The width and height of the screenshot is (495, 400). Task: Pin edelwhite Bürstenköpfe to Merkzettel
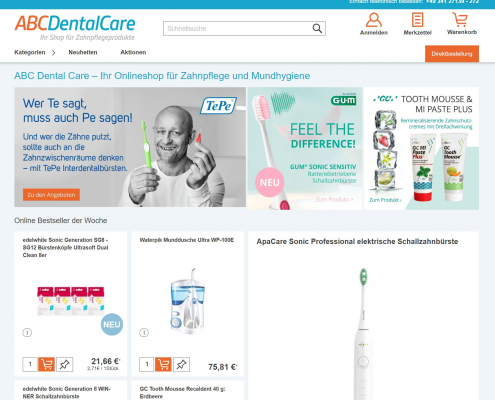click(64, 364)
